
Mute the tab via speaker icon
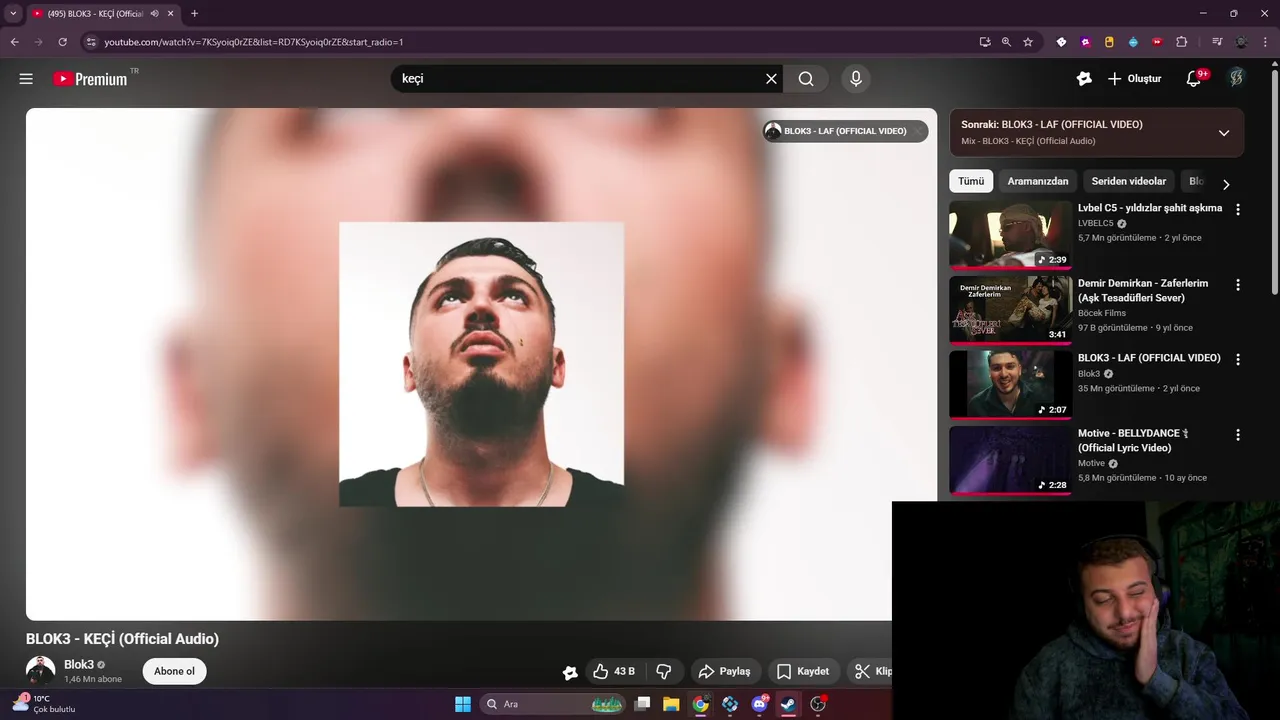(154, 14)
